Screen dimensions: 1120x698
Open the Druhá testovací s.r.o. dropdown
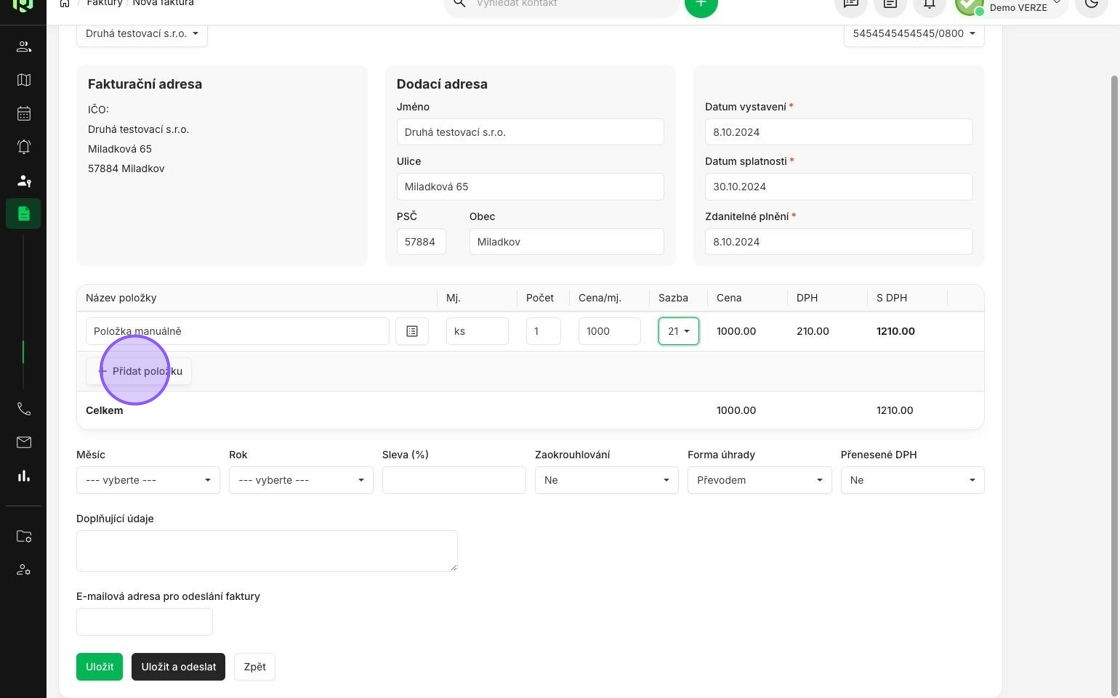click(142, 34)
